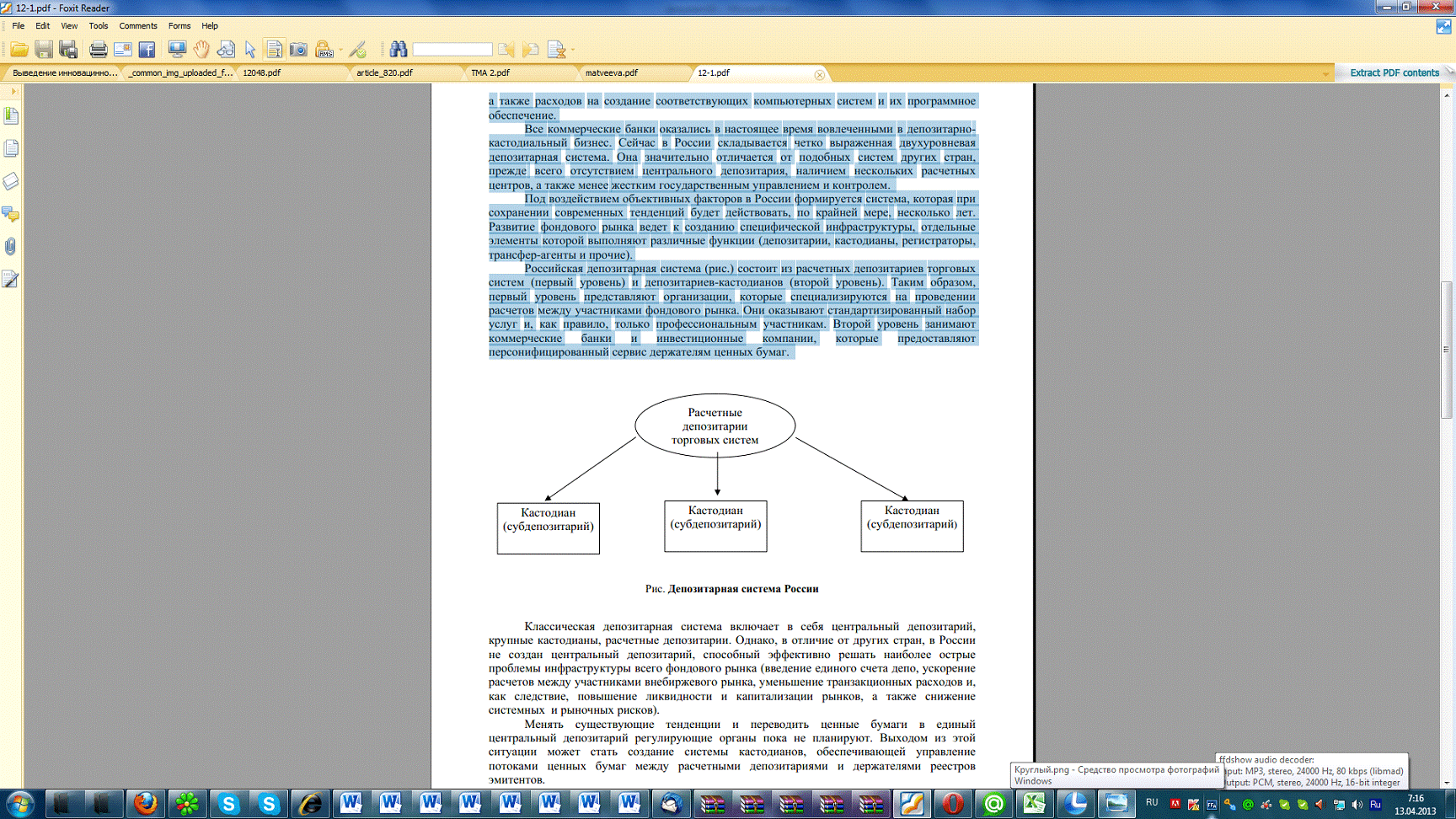Open dropdown arrow next to RMS lock

tap(340, 50)
